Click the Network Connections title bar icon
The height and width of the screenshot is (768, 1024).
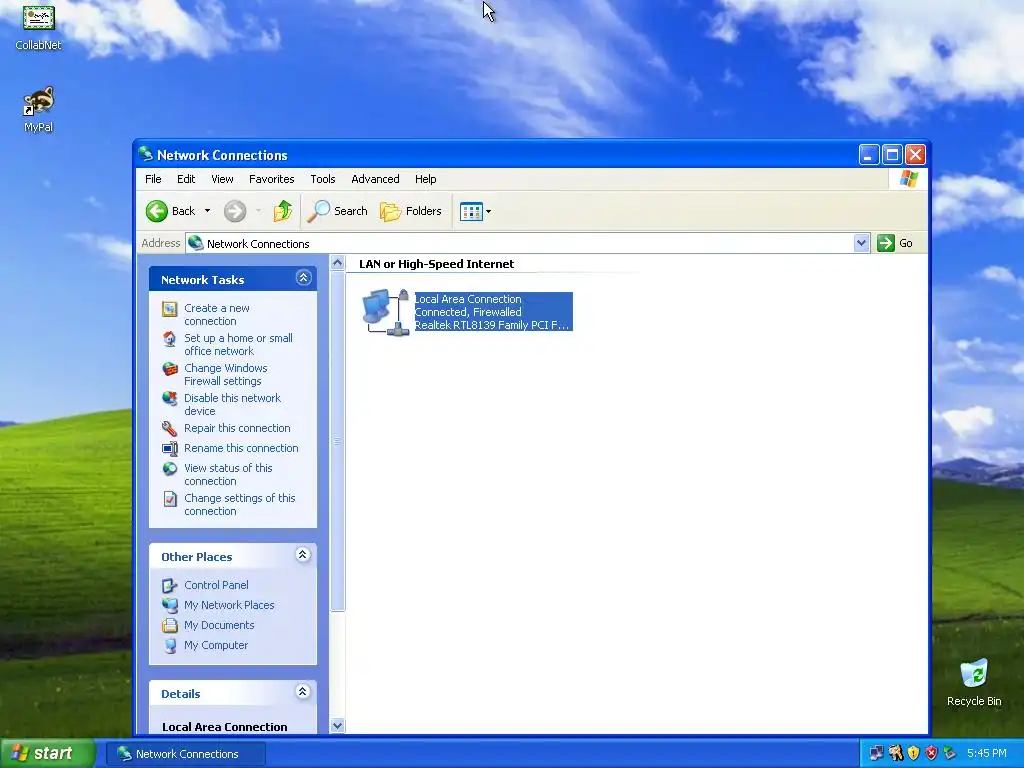click(146, 154)
